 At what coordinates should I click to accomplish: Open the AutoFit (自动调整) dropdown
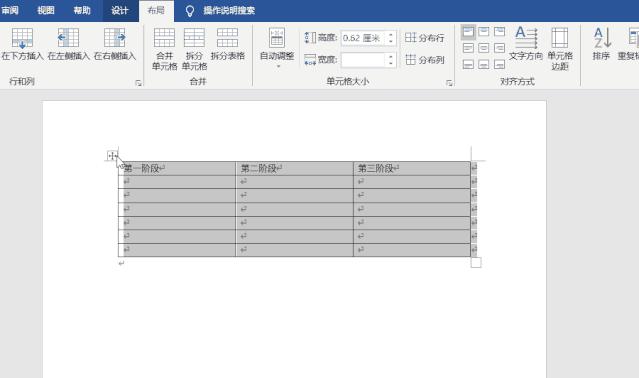(x=277, y=48)
